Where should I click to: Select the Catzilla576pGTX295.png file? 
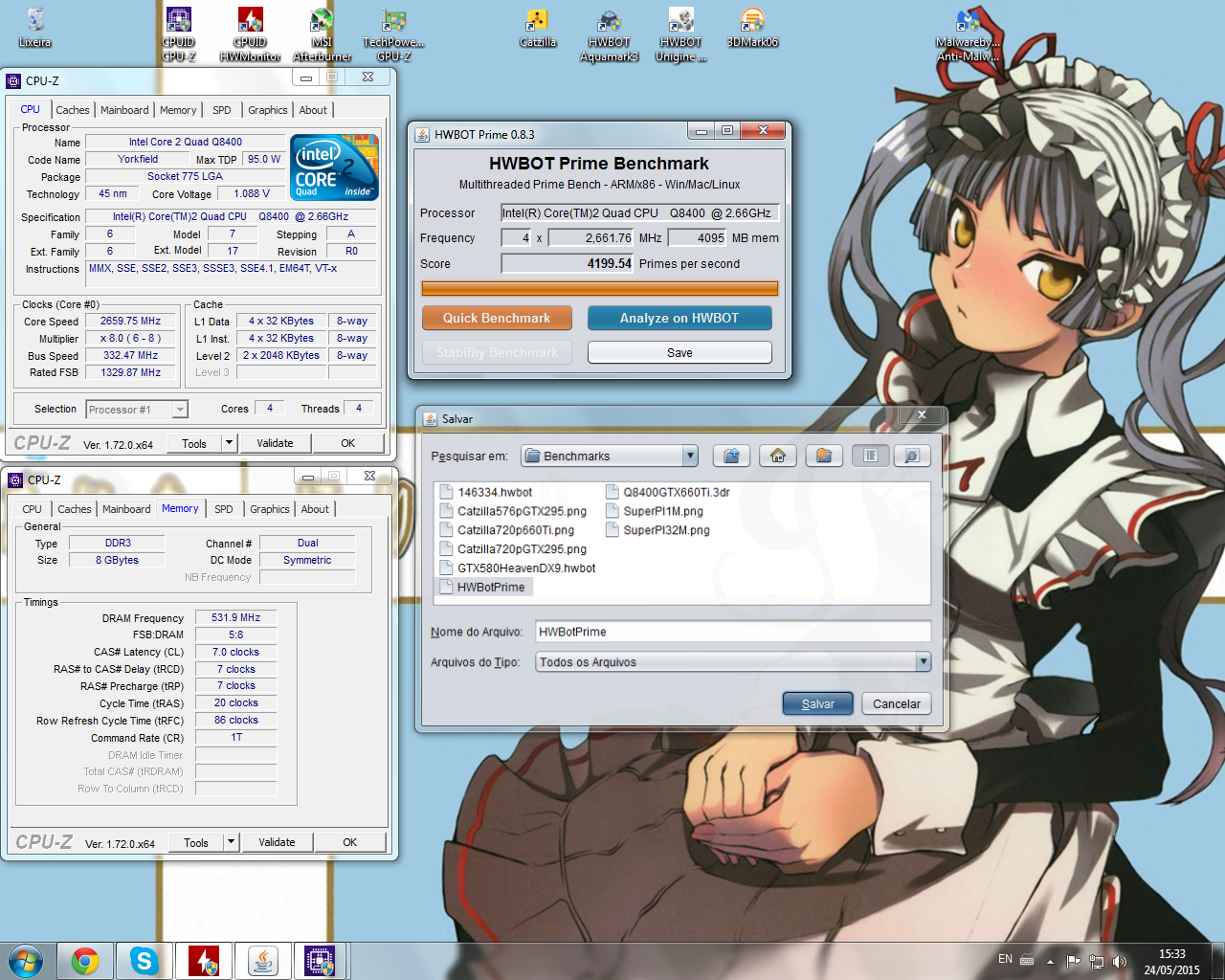tap(513, 511)
